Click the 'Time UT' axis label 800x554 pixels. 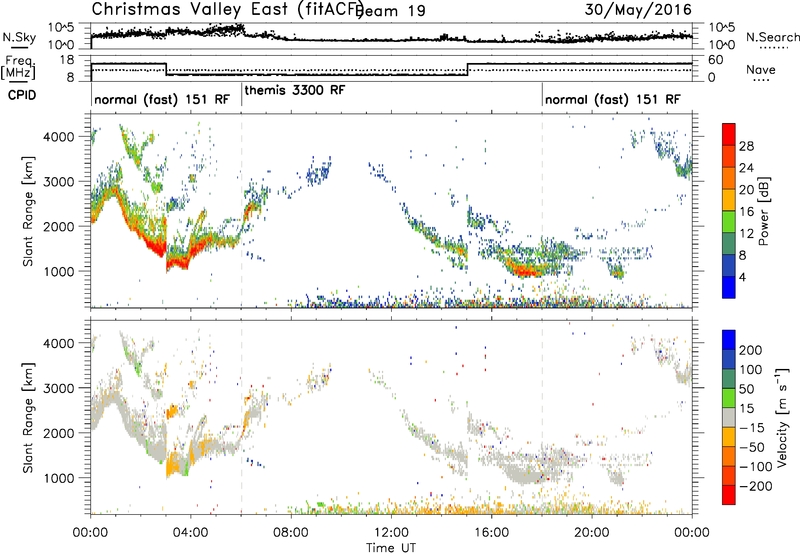[x=391, y=548]
